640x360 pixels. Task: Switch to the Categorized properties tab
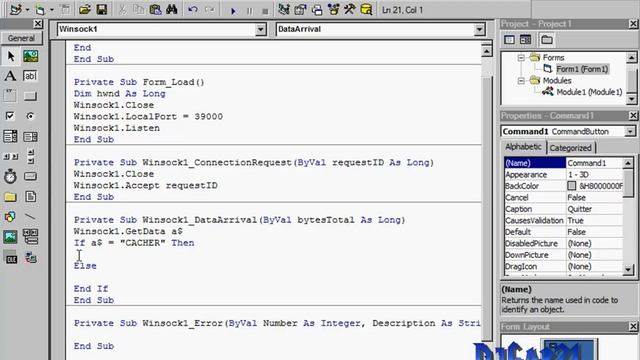pos(570,148)
